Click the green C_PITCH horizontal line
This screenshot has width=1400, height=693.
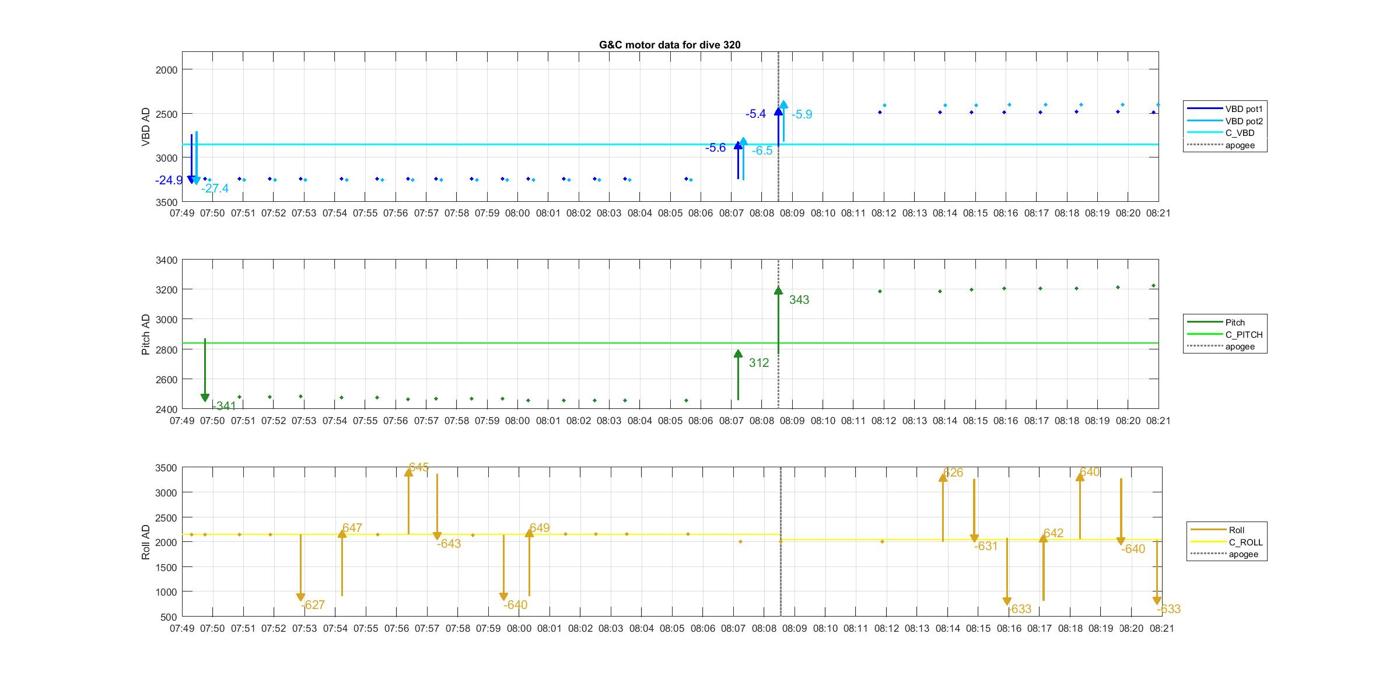click(x=670, y=343)
